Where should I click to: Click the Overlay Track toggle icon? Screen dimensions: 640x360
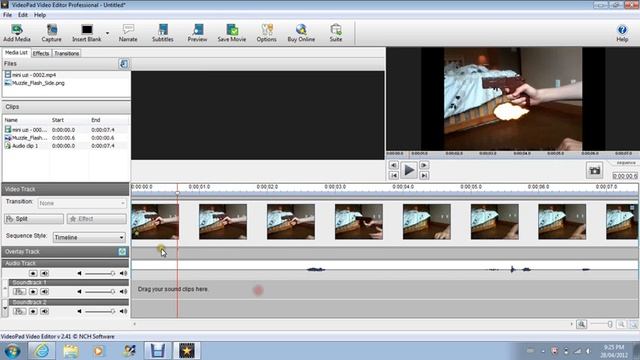click(122, 251)
